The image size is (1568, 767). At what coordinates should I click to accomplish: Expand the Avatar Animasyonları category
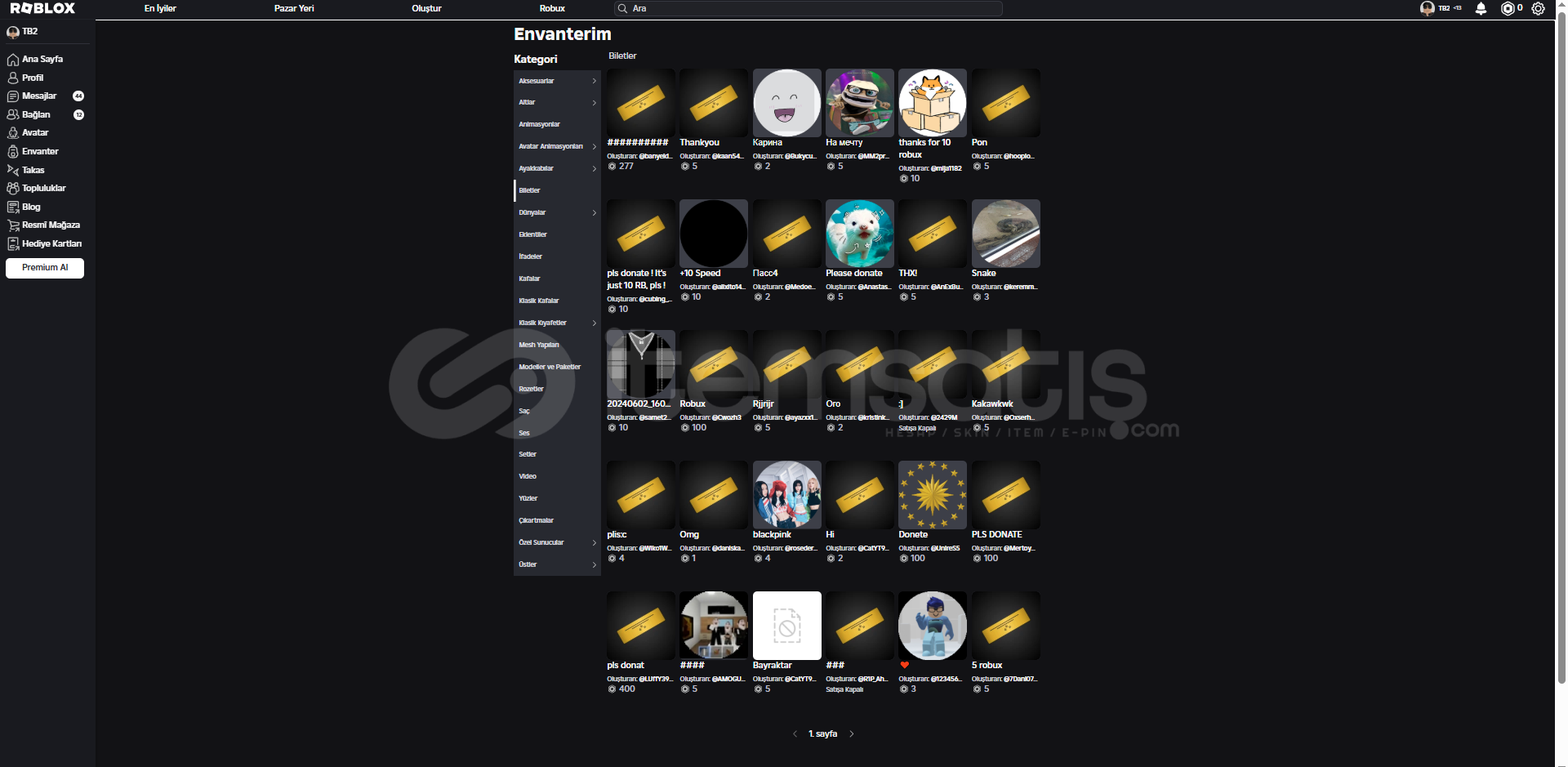(x=557, y=147)
